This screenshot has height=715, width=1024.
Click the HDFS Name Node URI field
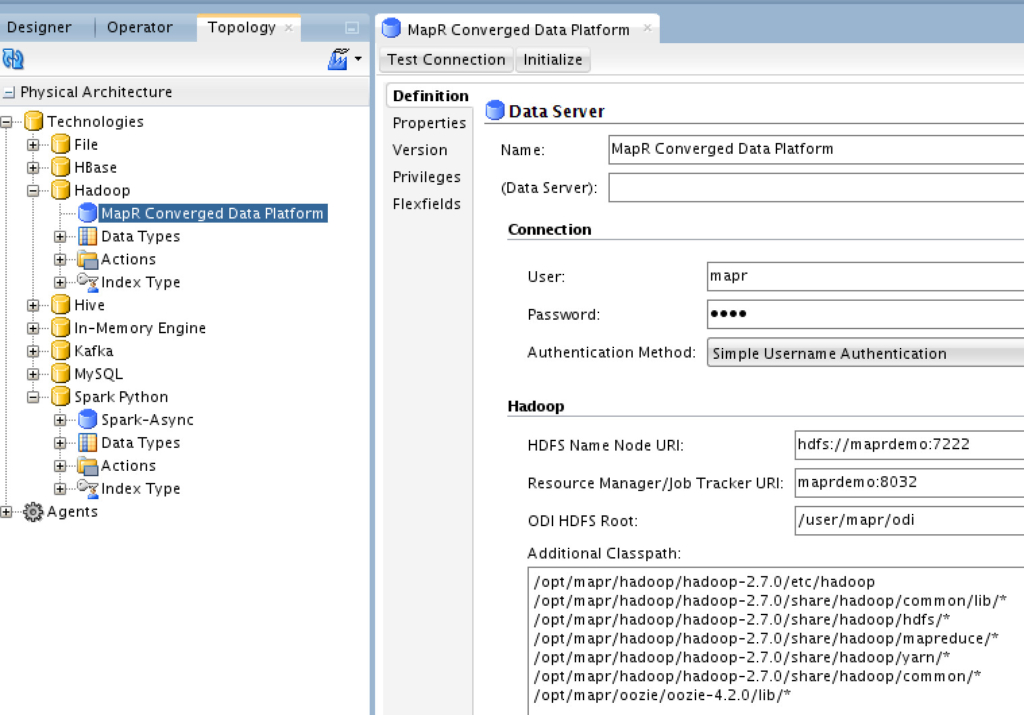909,445
